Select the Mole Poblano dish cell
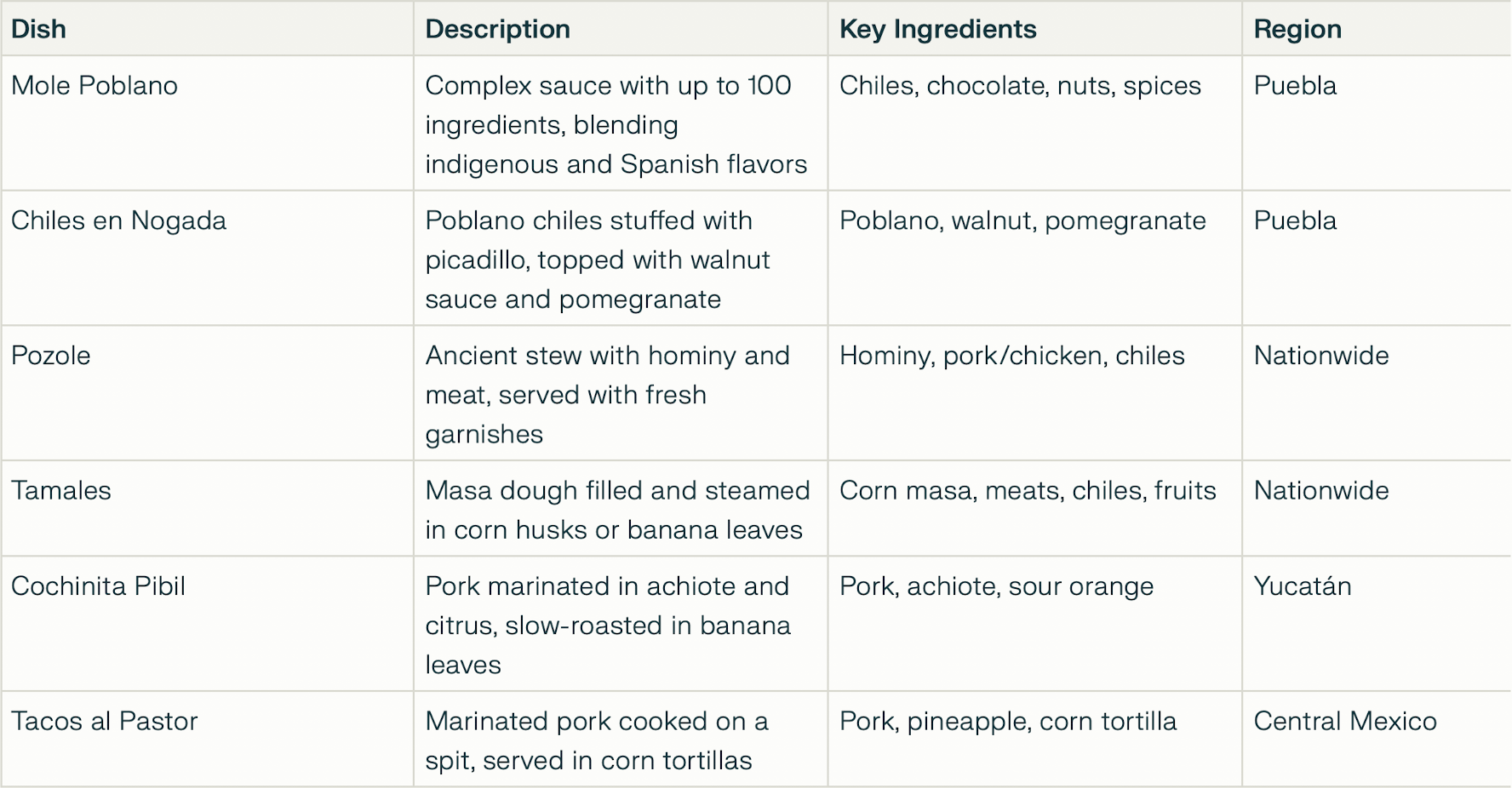This screenshot has width=1512, height=788. (x=207, y=123)
